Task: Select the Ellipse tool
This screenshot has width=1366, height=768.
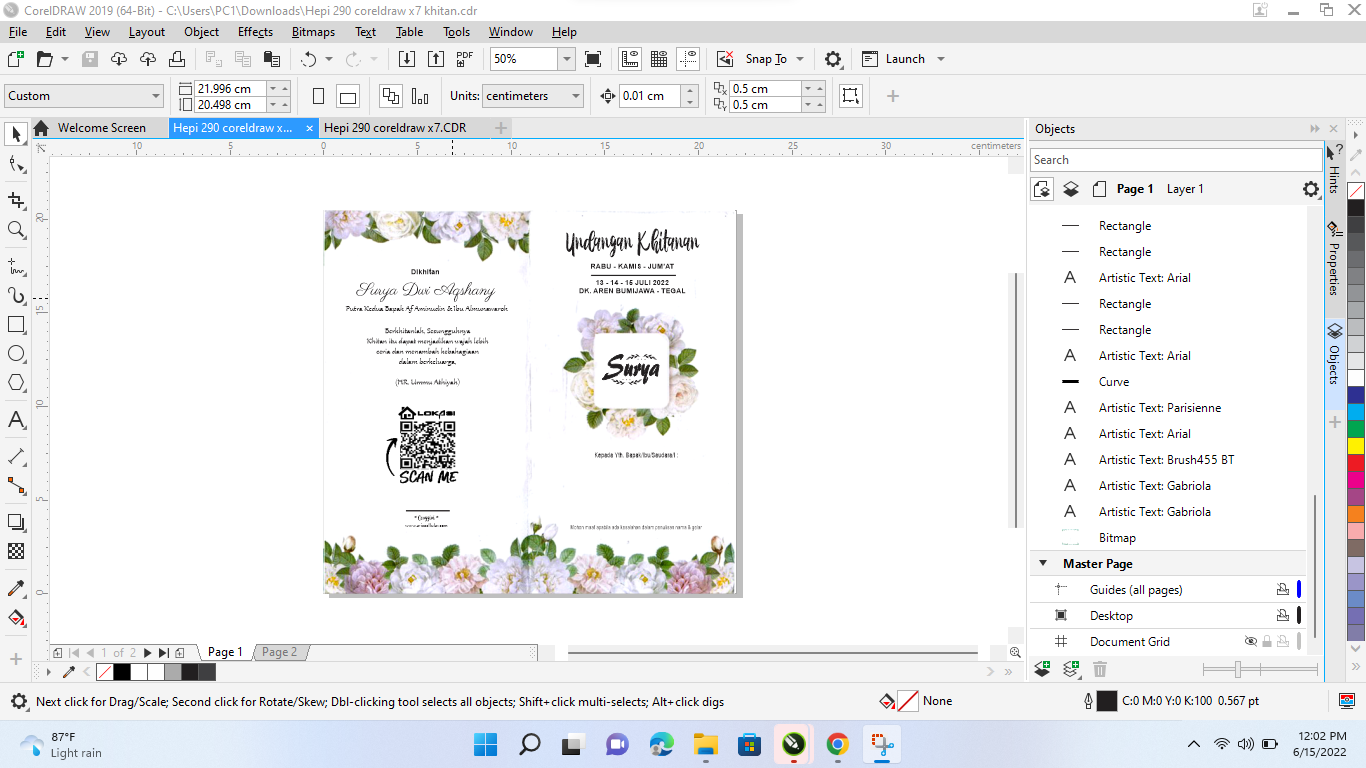Action: pyautogui.click(x=16, y=354)
